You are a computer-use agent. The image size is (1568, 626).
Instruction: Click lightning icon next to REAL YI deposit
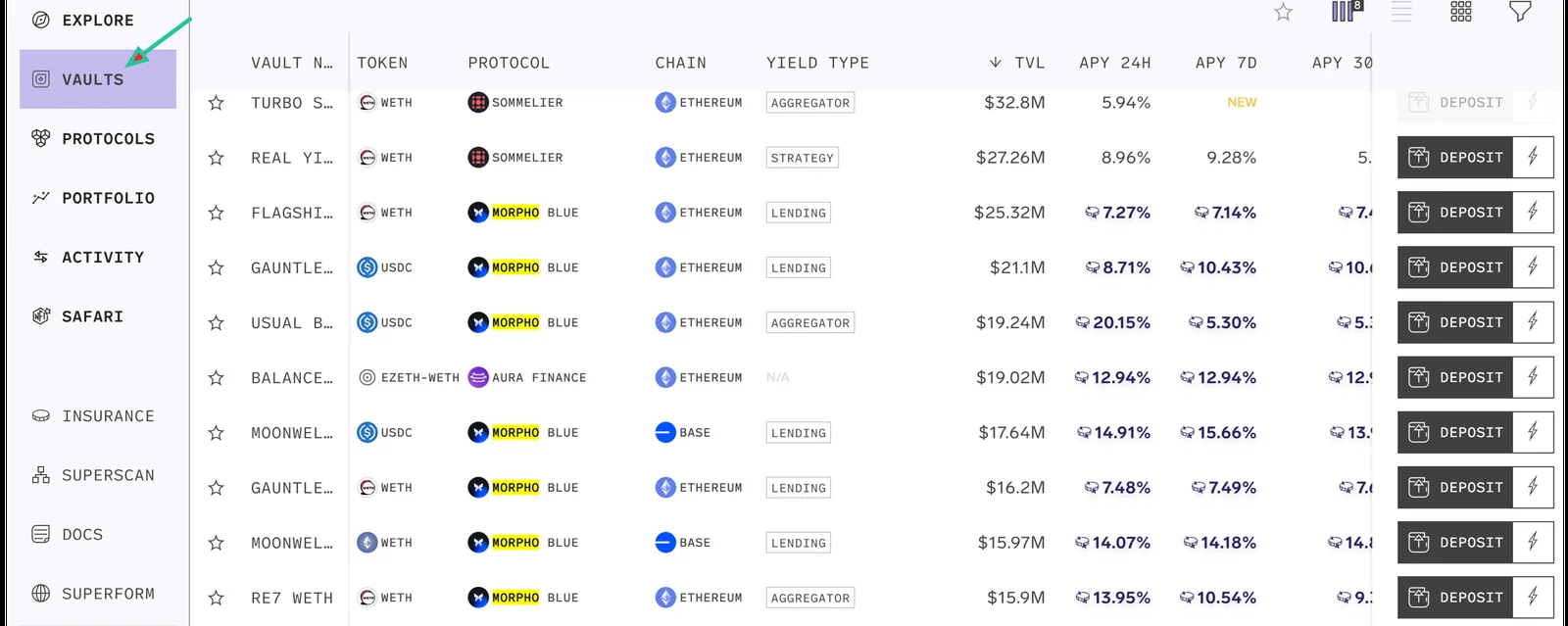[x=1534, y=157]
